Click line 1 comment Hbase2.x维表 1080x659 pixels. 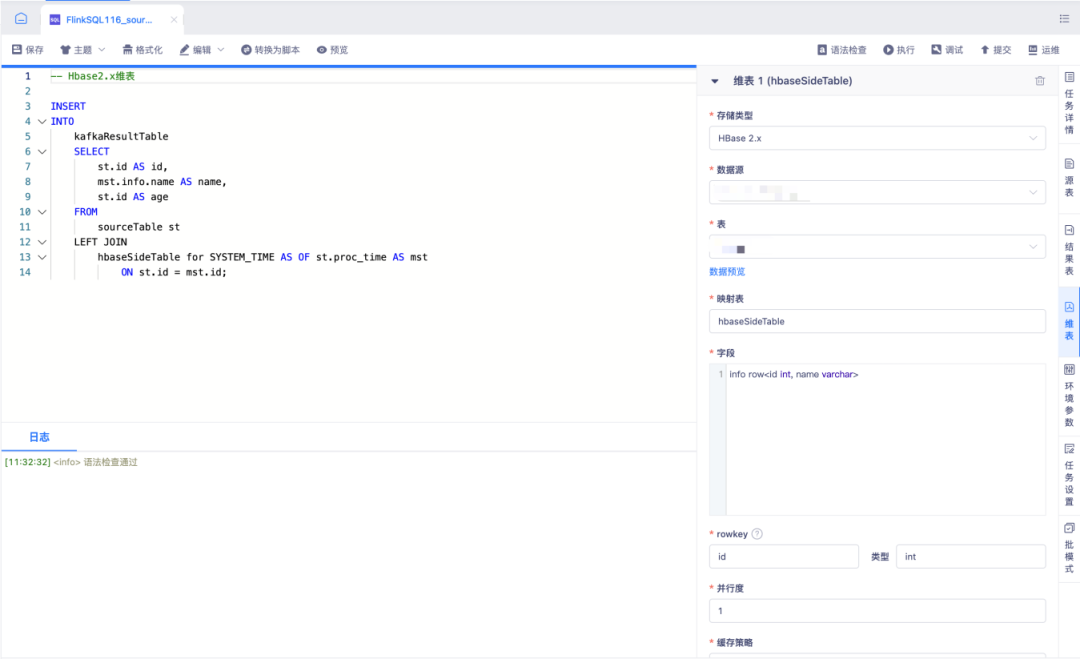[93, 76]
